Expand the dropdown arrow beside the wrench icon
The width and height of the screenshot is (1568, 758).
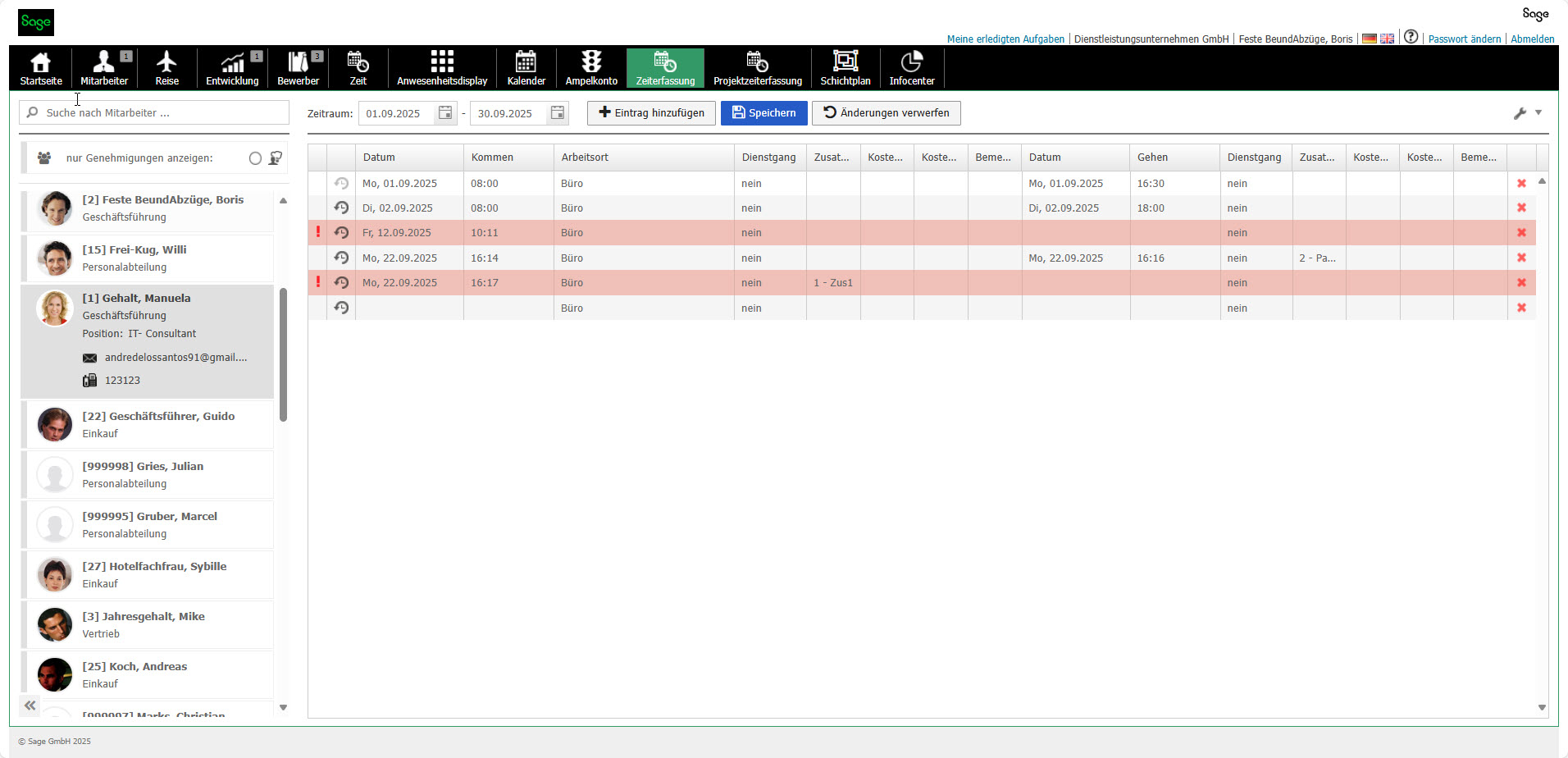[x=1539, y=112]
